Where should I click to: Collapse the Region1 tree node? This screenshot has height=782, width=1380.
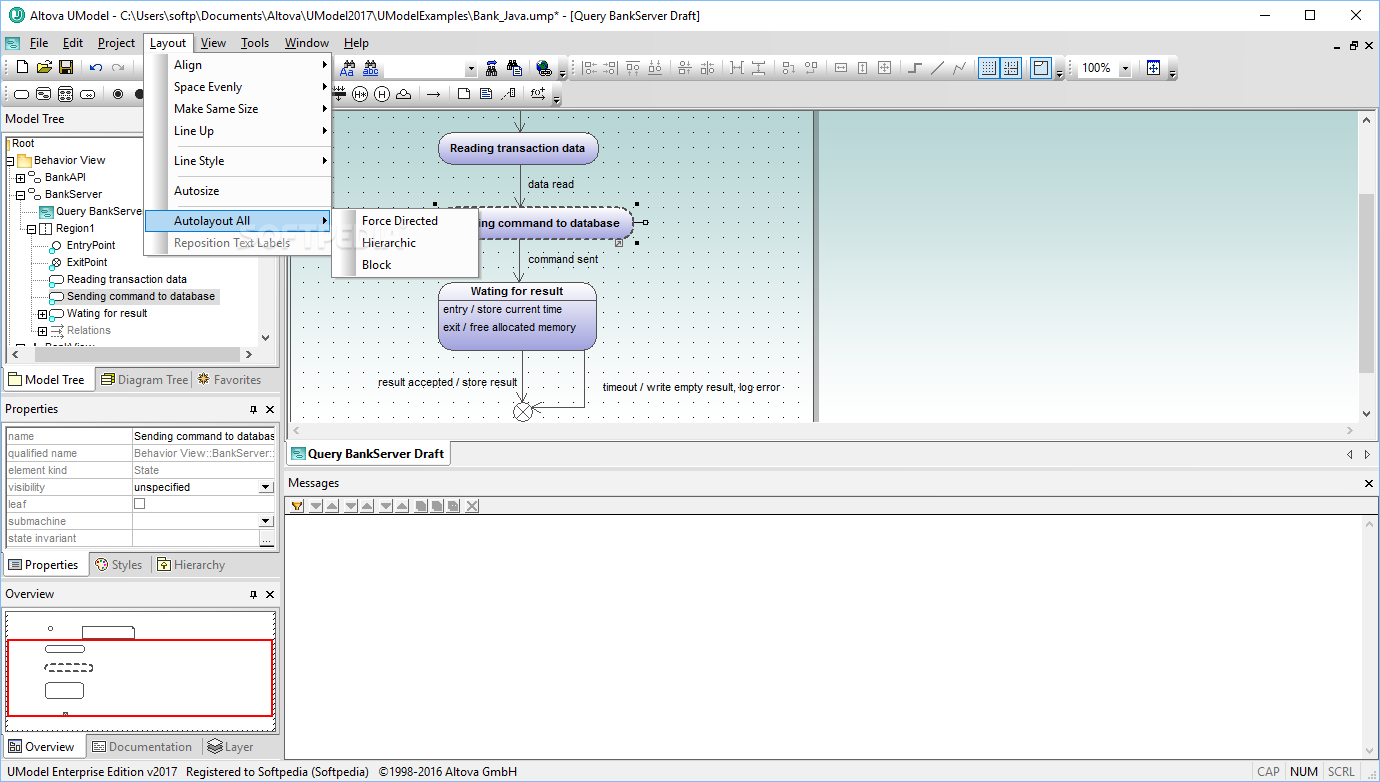click(x=31, y=228)
